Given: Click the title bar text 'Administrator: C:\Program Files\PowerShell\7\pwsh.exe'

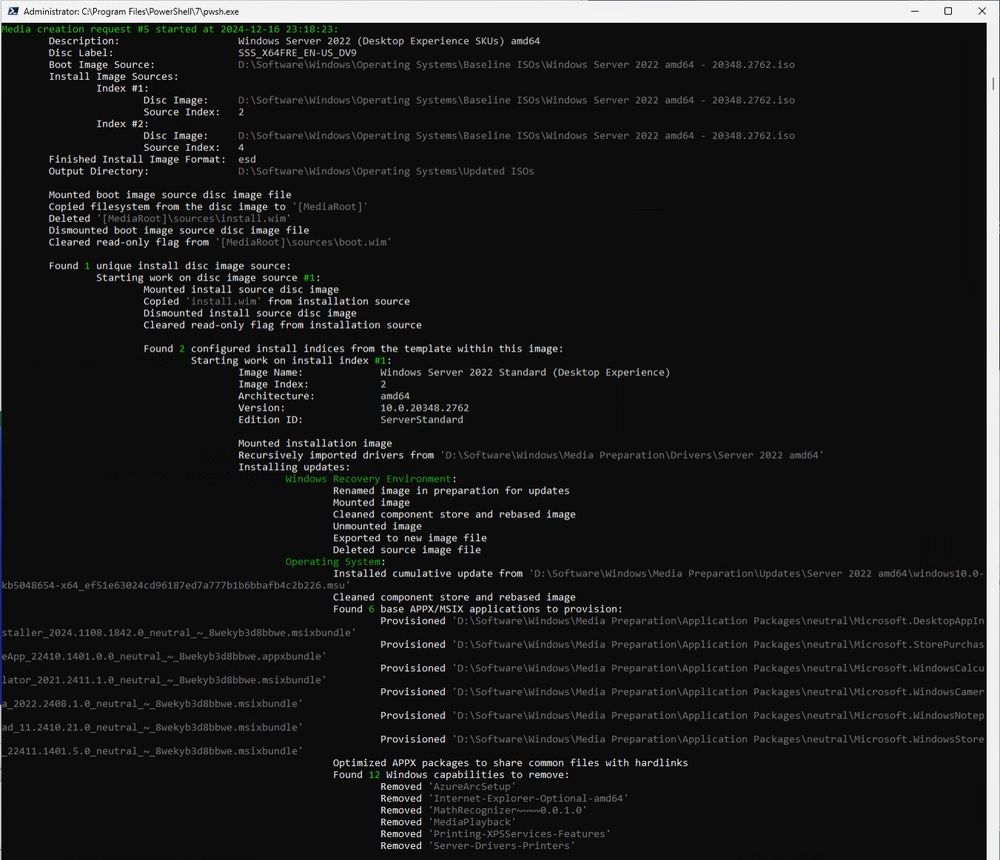Looking at the screenshot, I should [131, 11].
